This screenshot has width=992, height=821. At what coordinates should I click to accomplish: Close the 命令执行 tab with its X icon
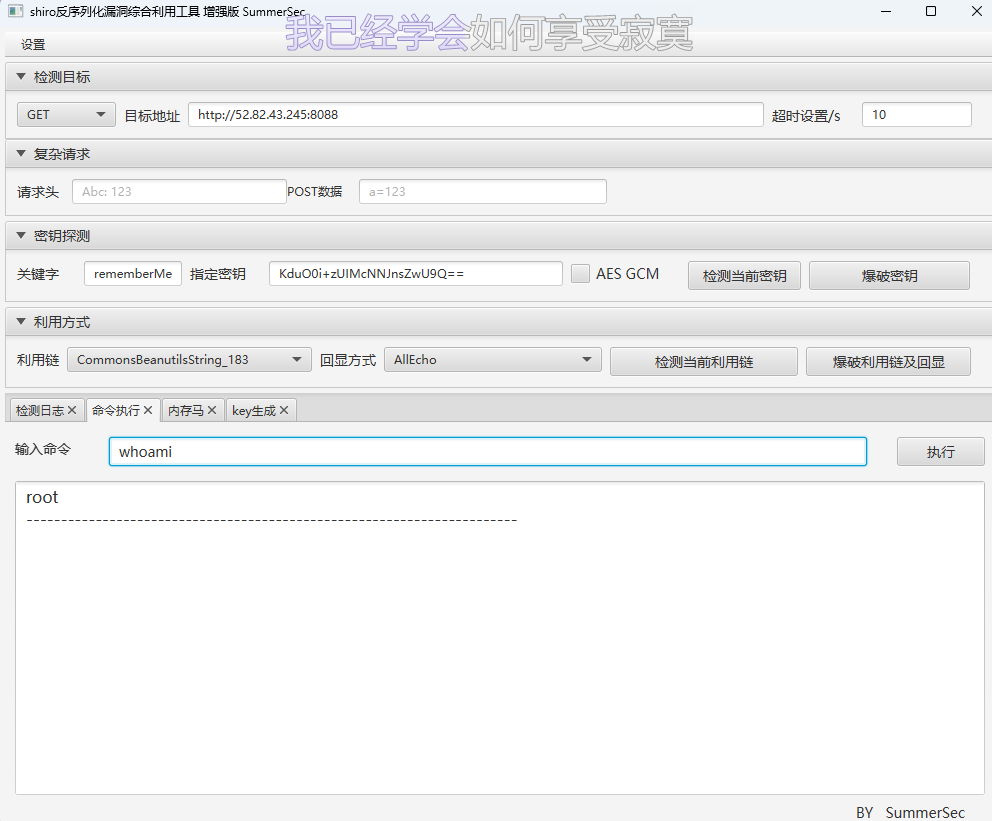coord(148,410)
